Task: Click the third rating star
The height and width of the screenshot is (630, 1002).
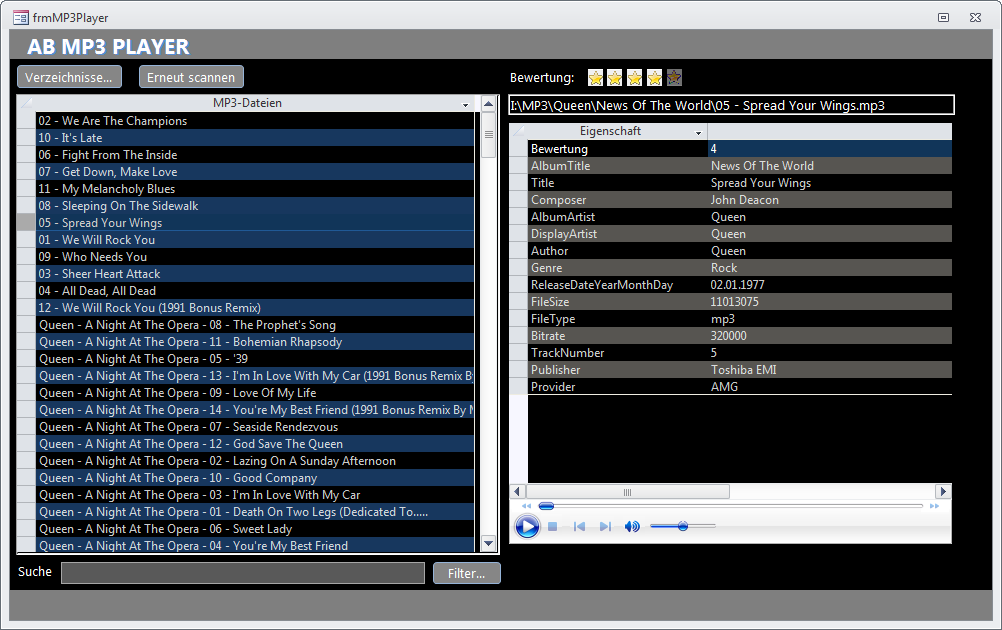Action: click(635, 77)
